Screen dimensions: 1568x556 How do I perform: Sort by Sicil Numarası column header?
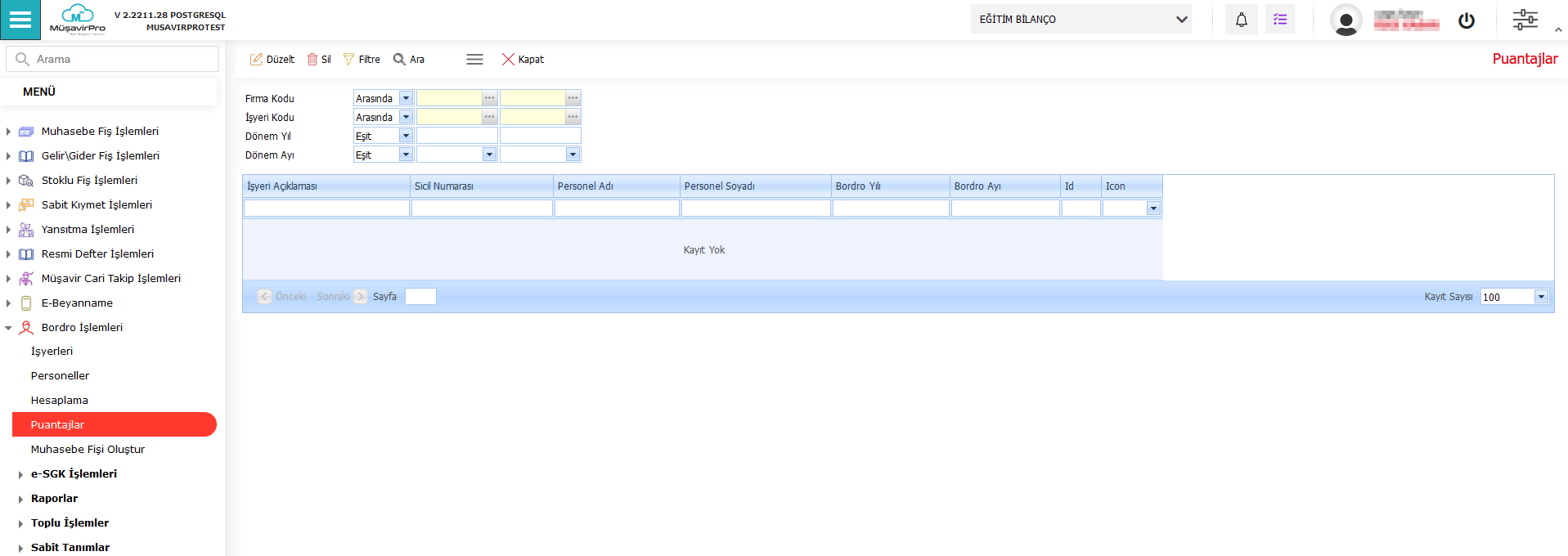coord(482,186)
